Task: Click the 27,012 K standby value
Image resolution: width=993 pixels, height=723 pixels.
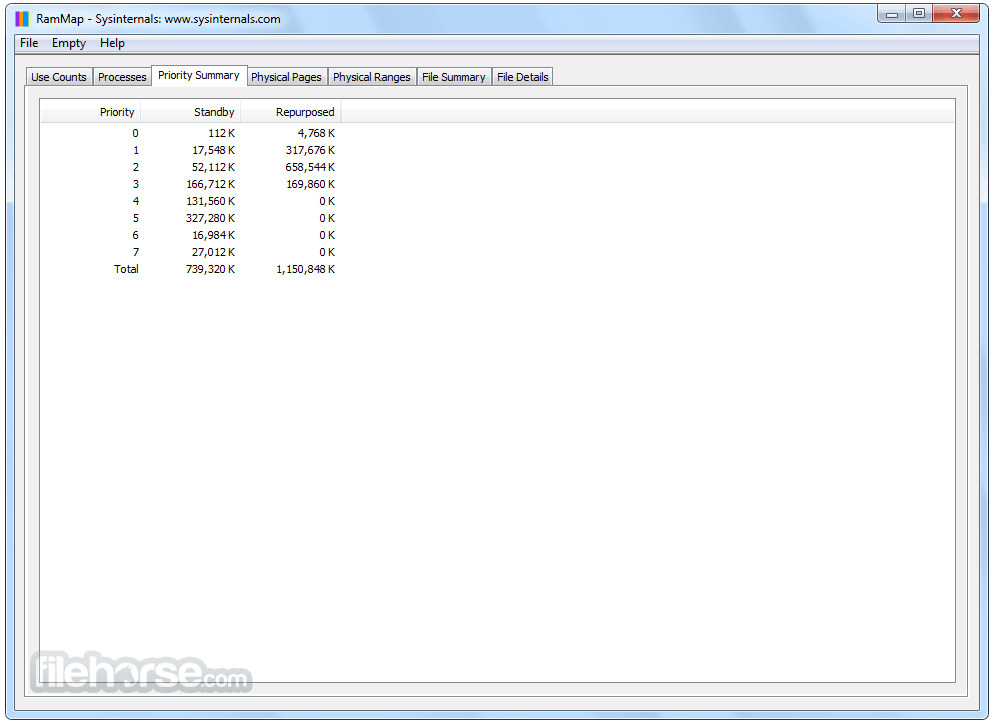Action: pyautogui.click(x=213, y=253)
